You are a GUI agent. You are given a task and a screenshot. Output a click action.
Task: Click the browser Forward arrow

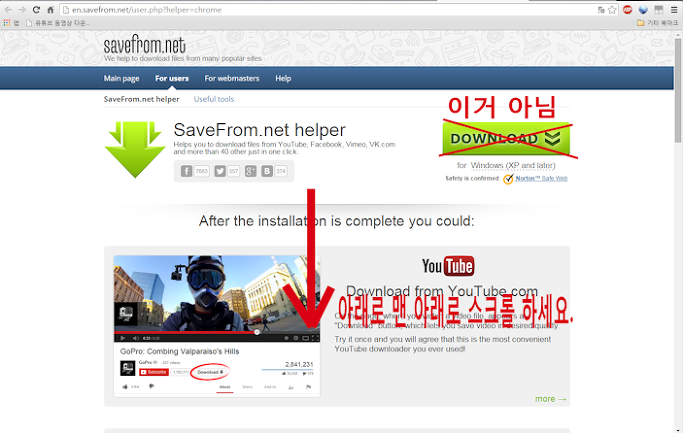tap(22, 10)
